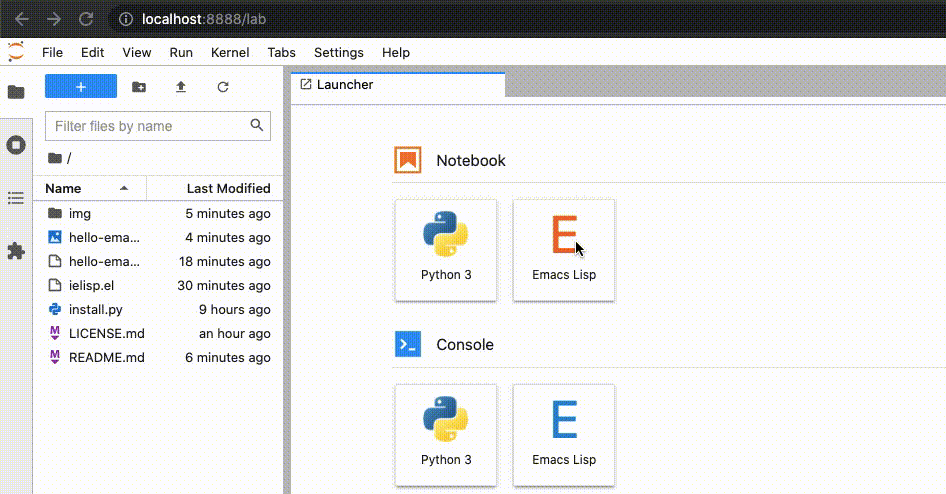The image size is (946, 494).
Task: Open the running terminals and kernels panel
Action: [16, 145]
